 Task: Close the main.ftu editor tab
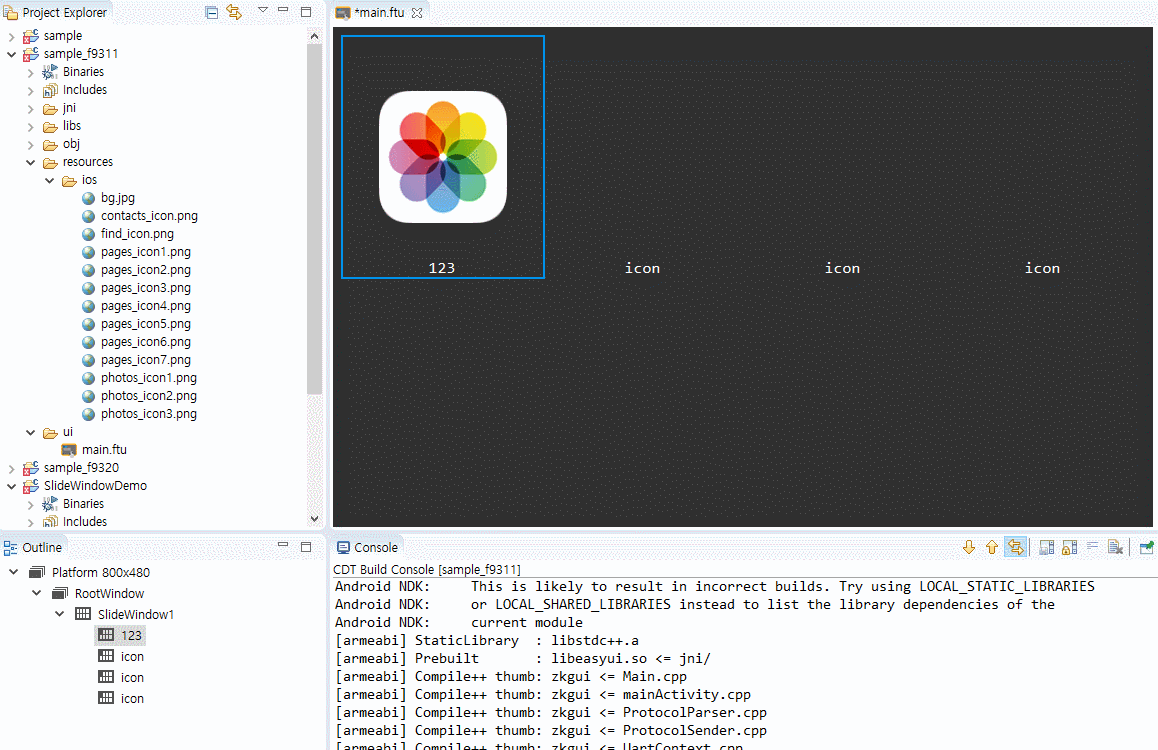[417, 13]
